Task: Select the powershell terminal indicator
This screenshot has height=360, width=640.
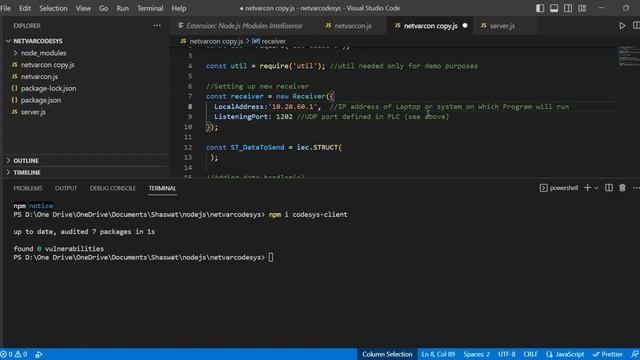Action: 559,188
